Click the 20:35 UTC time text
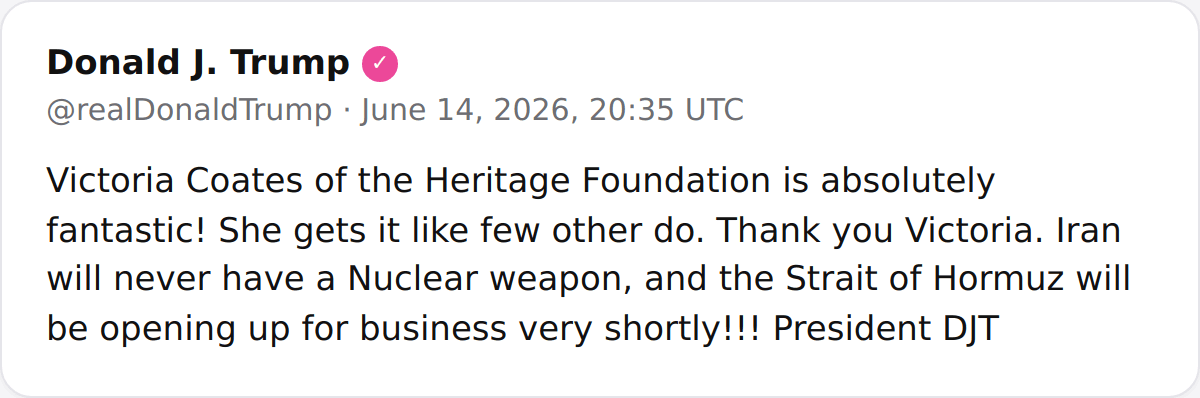 tap(666, 110)
